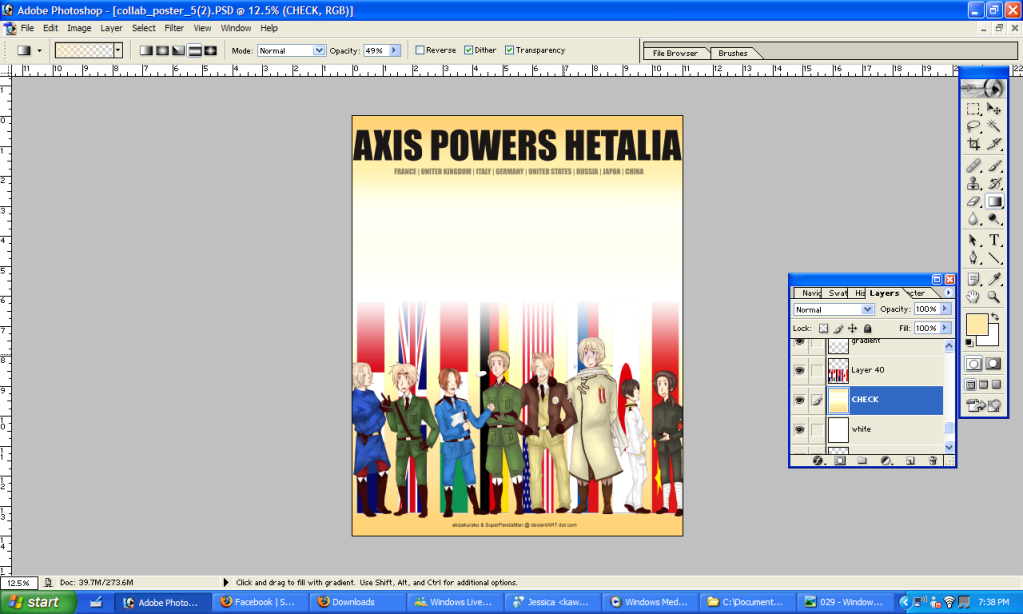1023x614 pixels.
Task: Select the Eyedropper tool
Action: 994,279
